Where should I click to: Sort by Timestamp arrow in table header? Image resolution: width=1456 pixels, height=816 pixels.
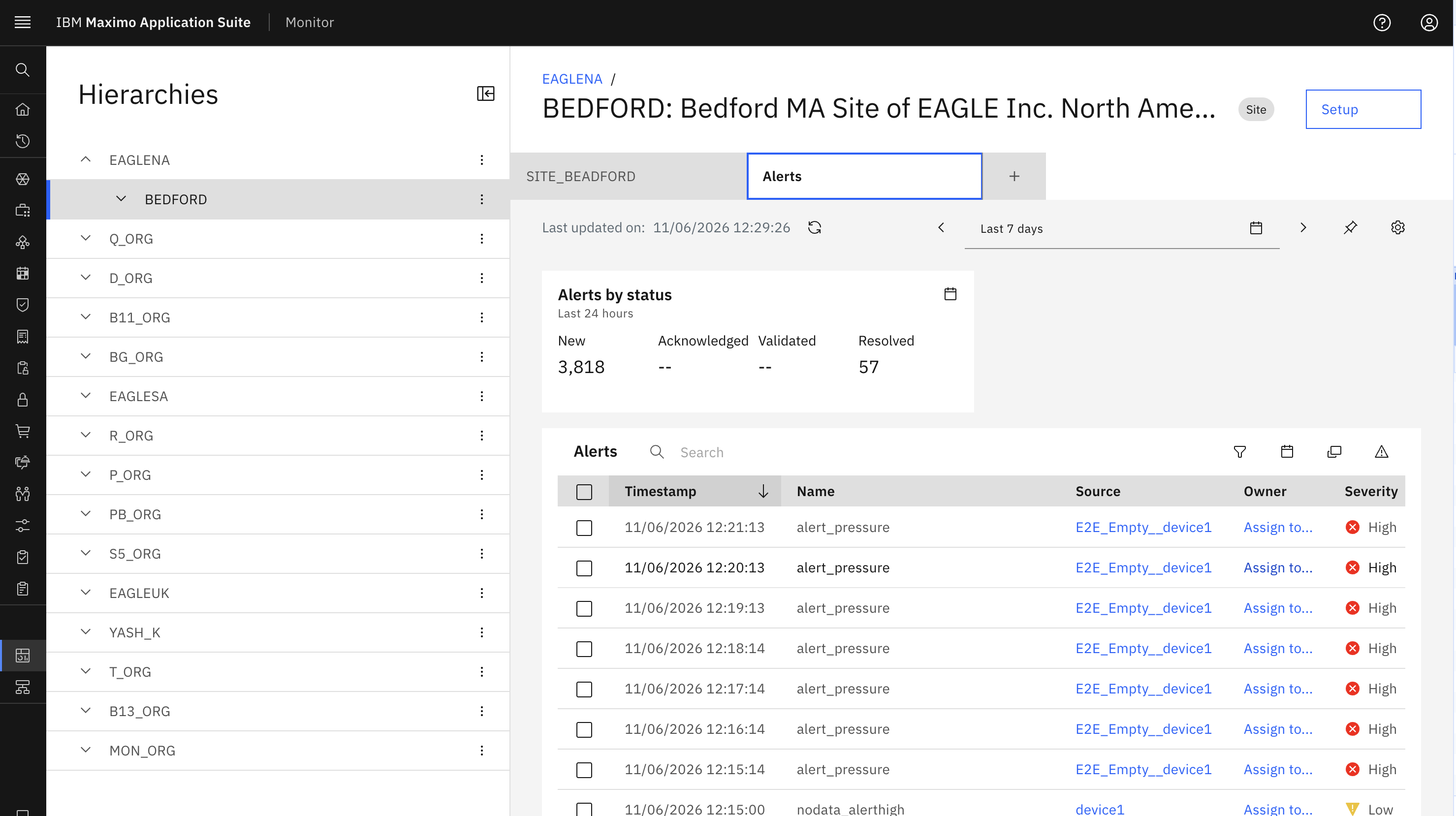(x=763, y=491)
